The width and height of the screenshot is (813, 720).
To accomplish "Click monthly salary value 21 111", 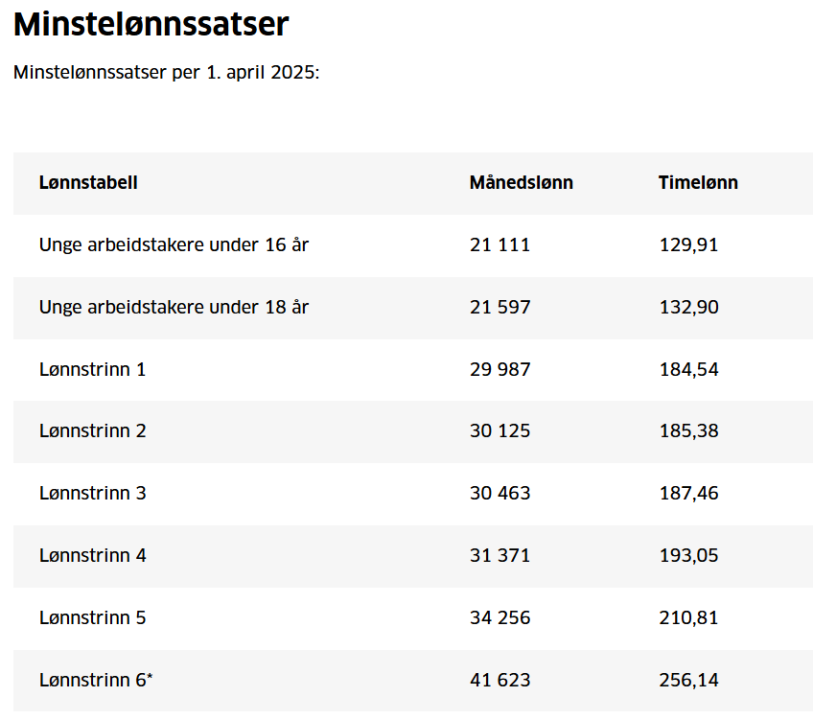I will 500,245.
